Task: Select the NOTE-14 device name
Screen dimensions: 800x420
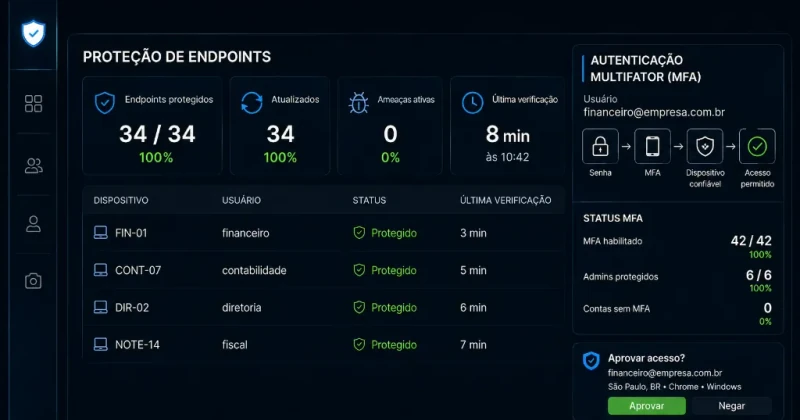Action: click(x=137, y=345)
